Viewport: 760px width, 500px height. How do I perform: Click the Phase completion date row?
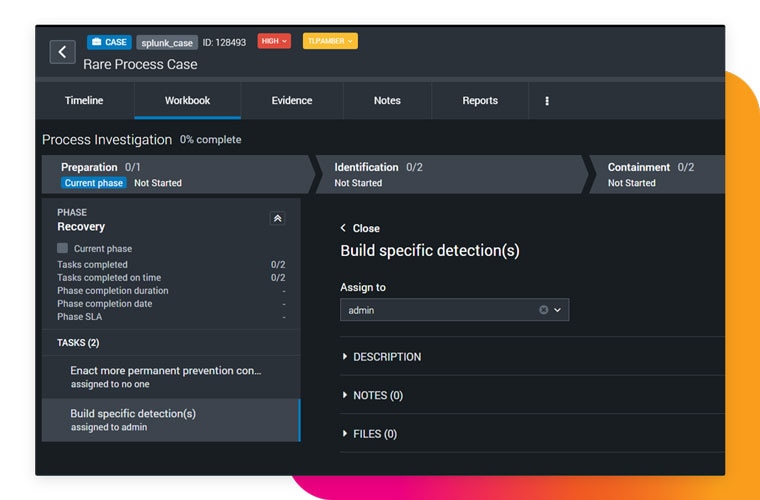pyautogui.click(x=171, y=304)
